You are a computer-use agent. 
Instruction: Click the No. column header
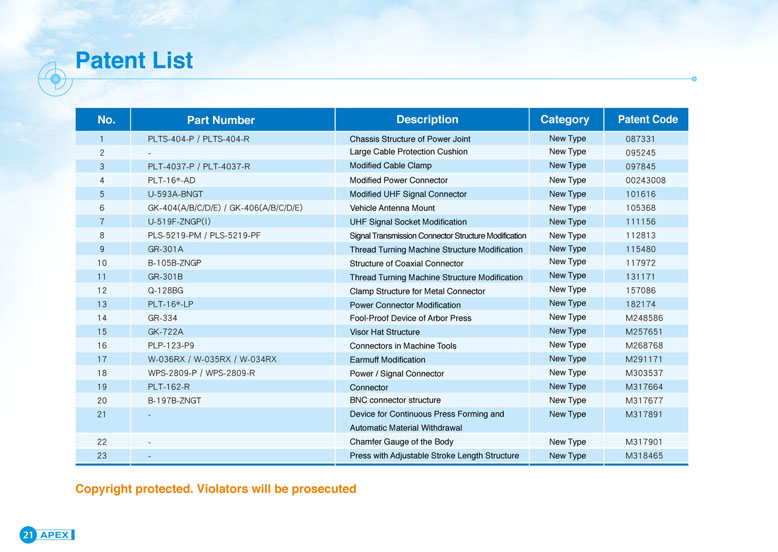click(x=106, y=120)
